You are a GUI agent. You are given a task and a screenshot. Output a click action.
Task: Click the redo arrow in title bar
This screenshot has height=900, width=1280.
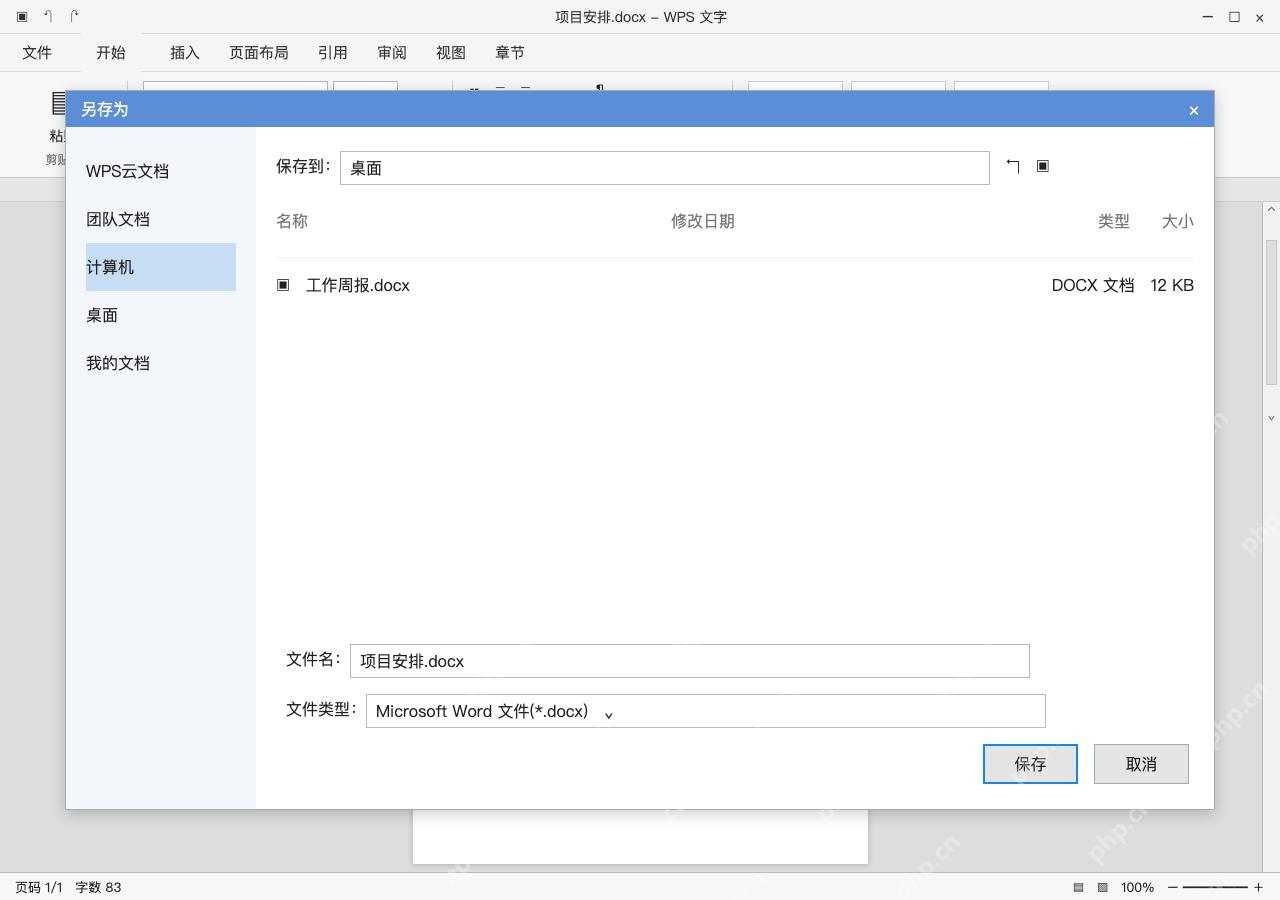point(74,16)
